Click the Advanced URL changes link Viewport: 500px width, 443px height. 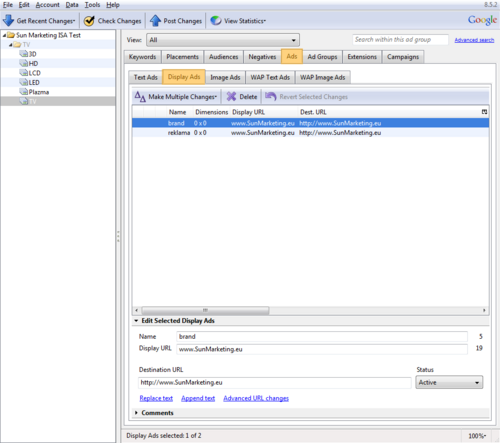[x=256, y=398]
